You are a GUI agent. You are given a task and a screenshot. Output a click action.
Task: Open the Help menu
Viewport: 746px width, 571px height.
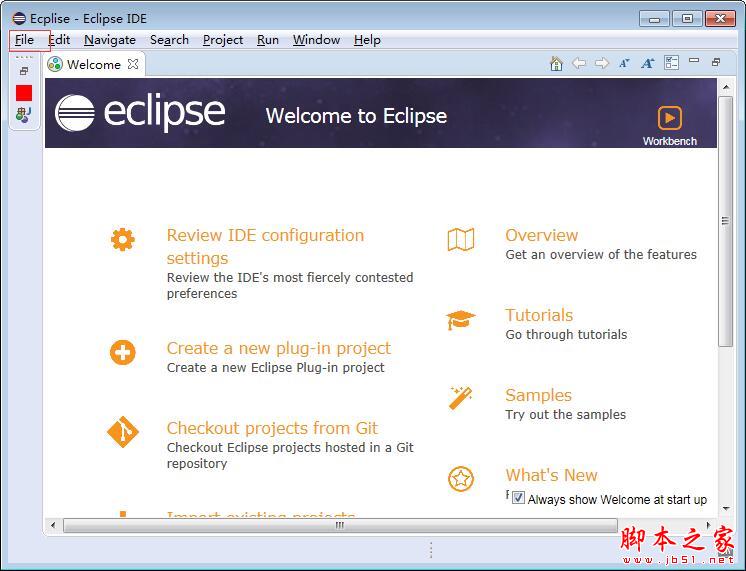coord(367,40)
